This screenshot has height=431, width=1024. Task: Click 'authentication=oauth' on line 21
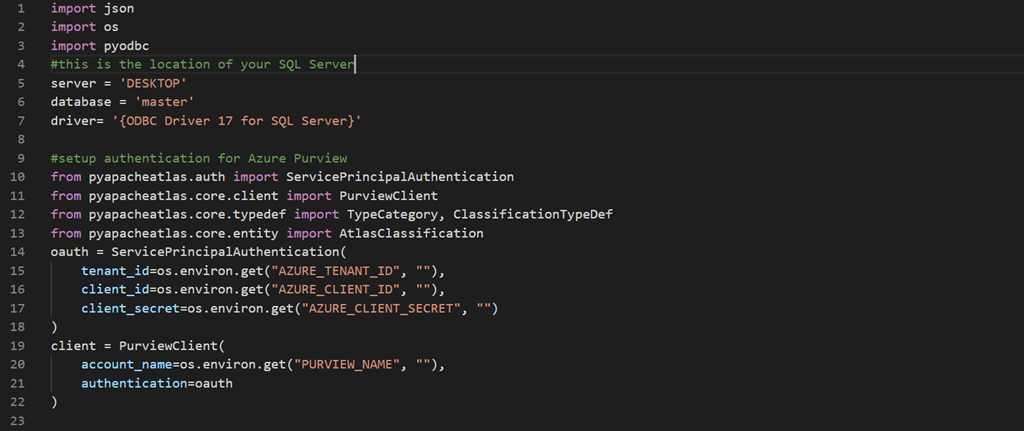pyautogui.click(x=157, y=384)
